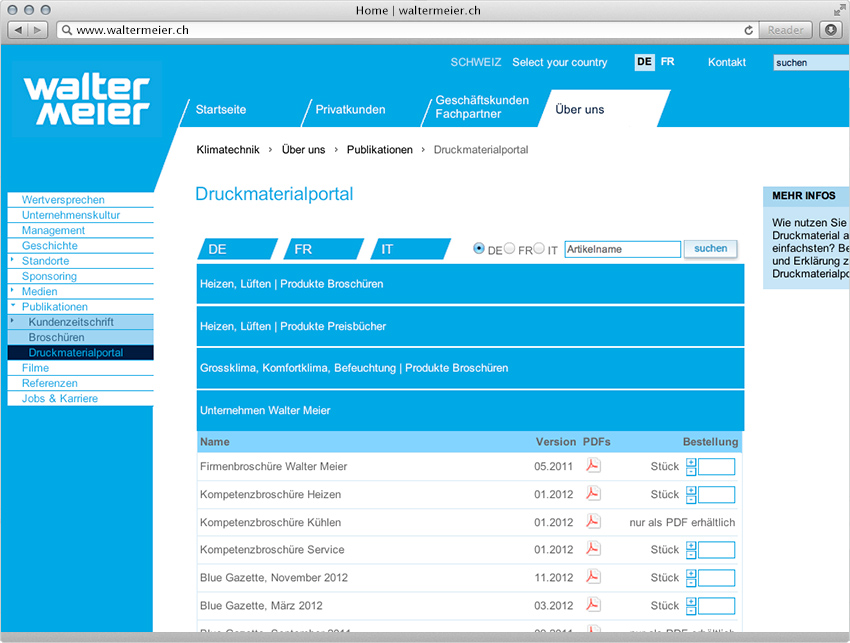Click the browser back arrow
The height and width of the screenshot is (643, 850).
(x=18, y=30)
